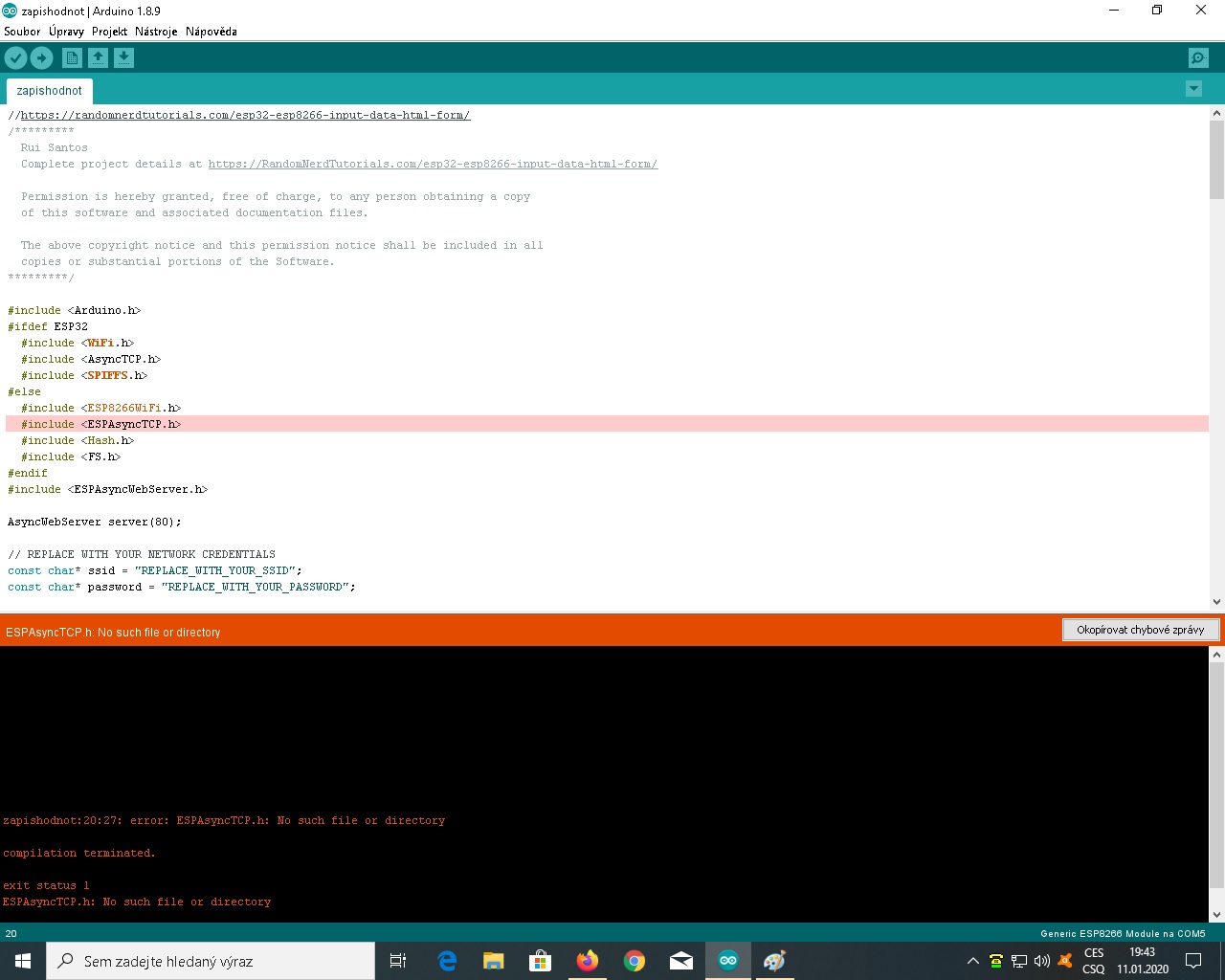Click the taskbar search box

[211, 961]
